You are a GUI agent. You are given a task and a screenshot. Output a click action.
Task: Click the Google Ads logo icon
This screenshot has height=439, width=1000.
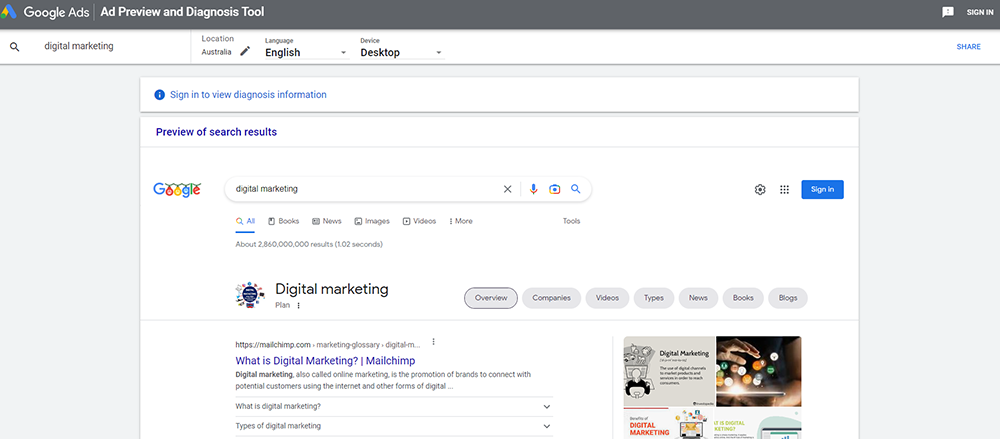coord(9,12)
